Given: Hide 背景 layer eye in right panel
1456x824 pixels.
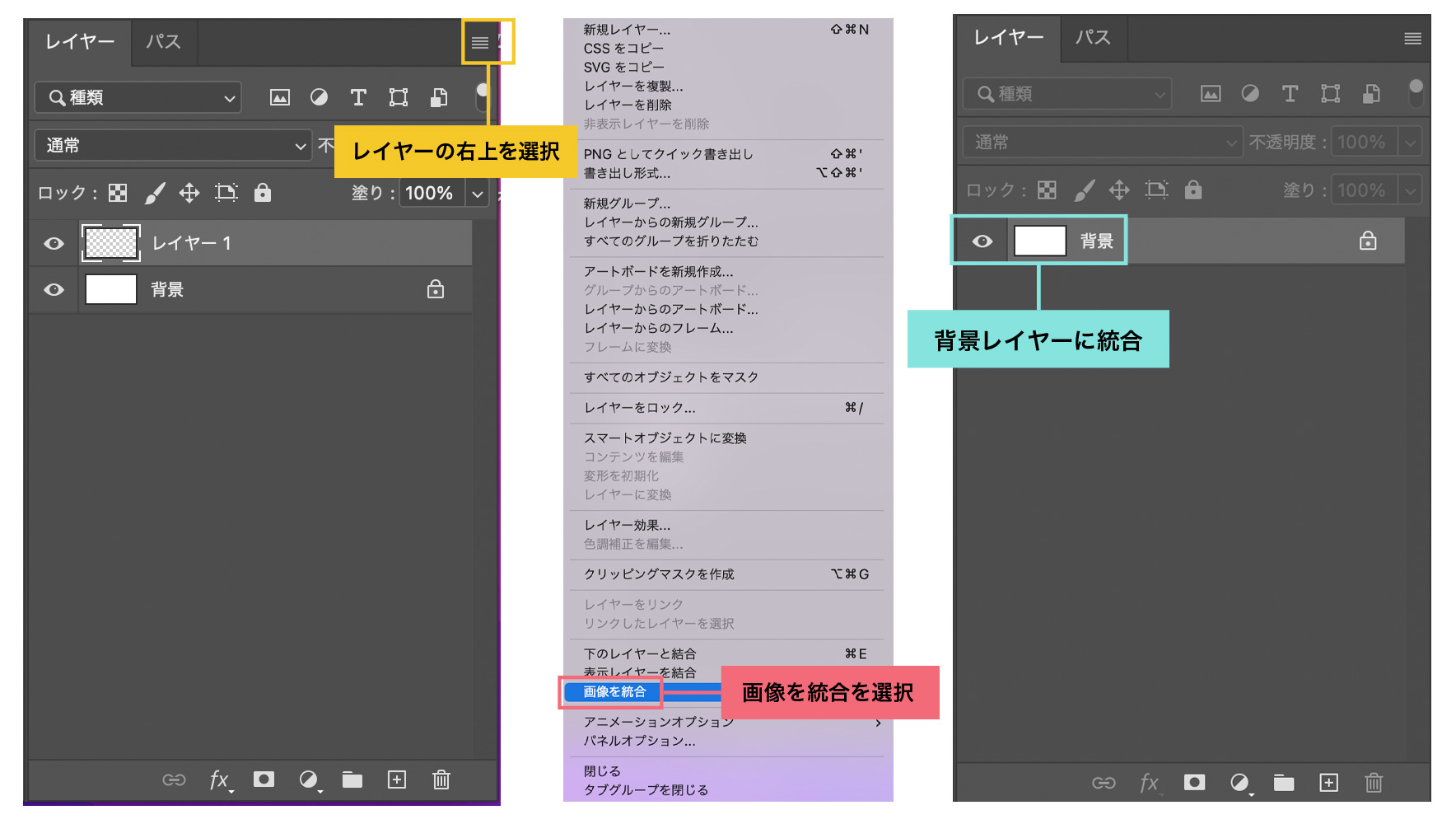Looking at the screenshot, I should (x=982, y=241).
